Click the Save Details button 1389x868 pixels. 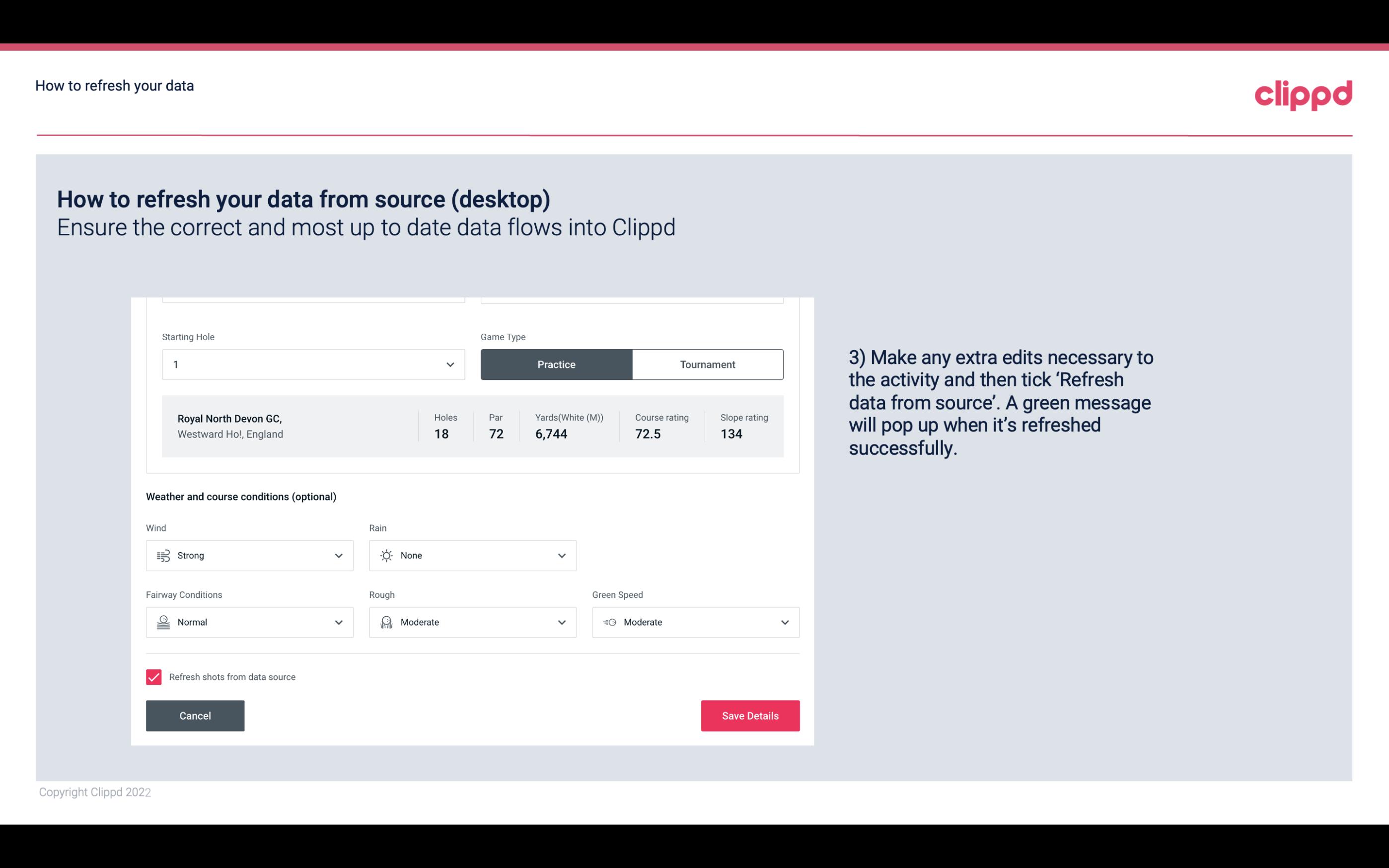pyautogui.click(x=750, y=715)
